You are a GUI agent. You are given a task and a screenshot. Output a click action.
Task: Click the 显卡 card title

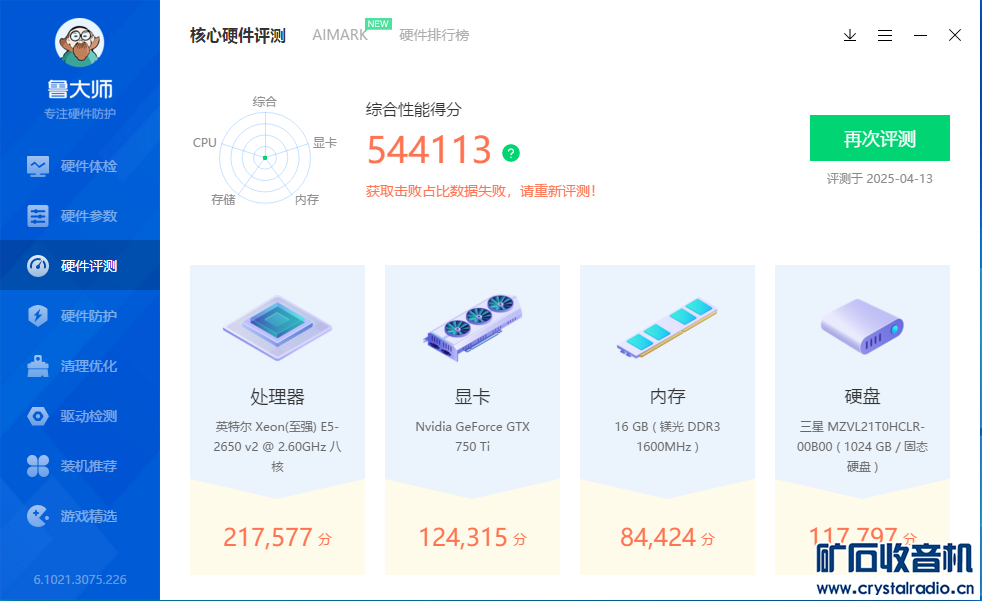click(x=472, y=396)
